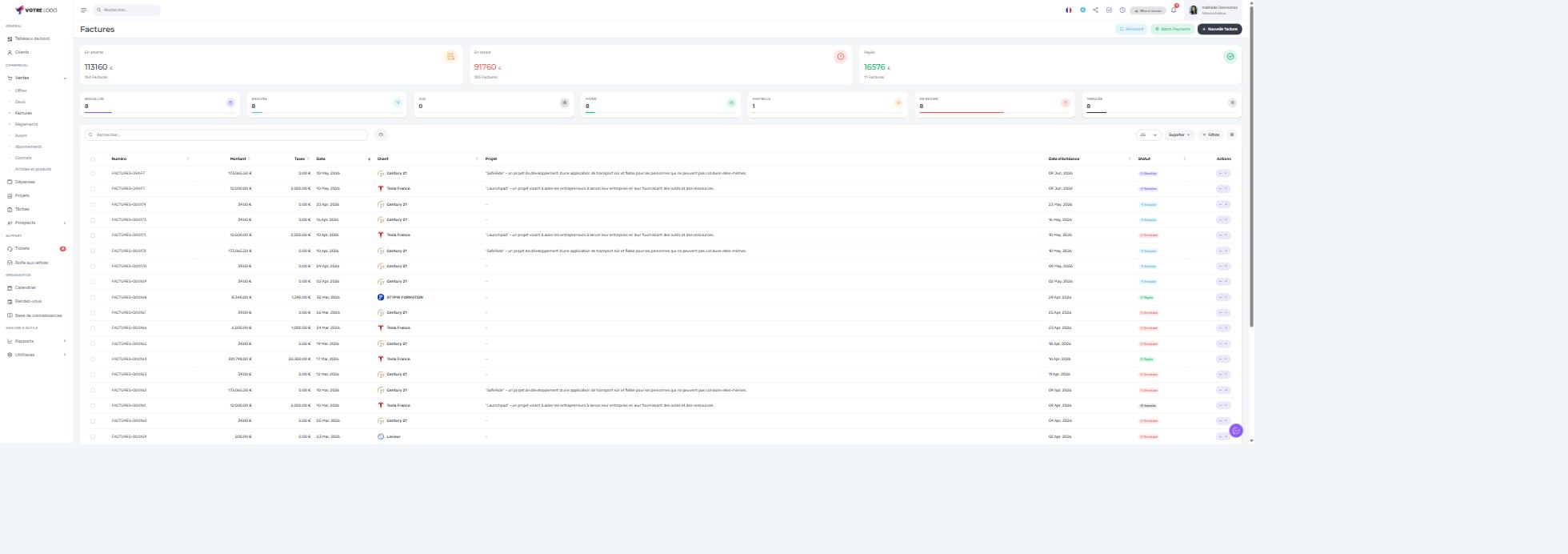Click the blue round icon beside the flag

1082,10
